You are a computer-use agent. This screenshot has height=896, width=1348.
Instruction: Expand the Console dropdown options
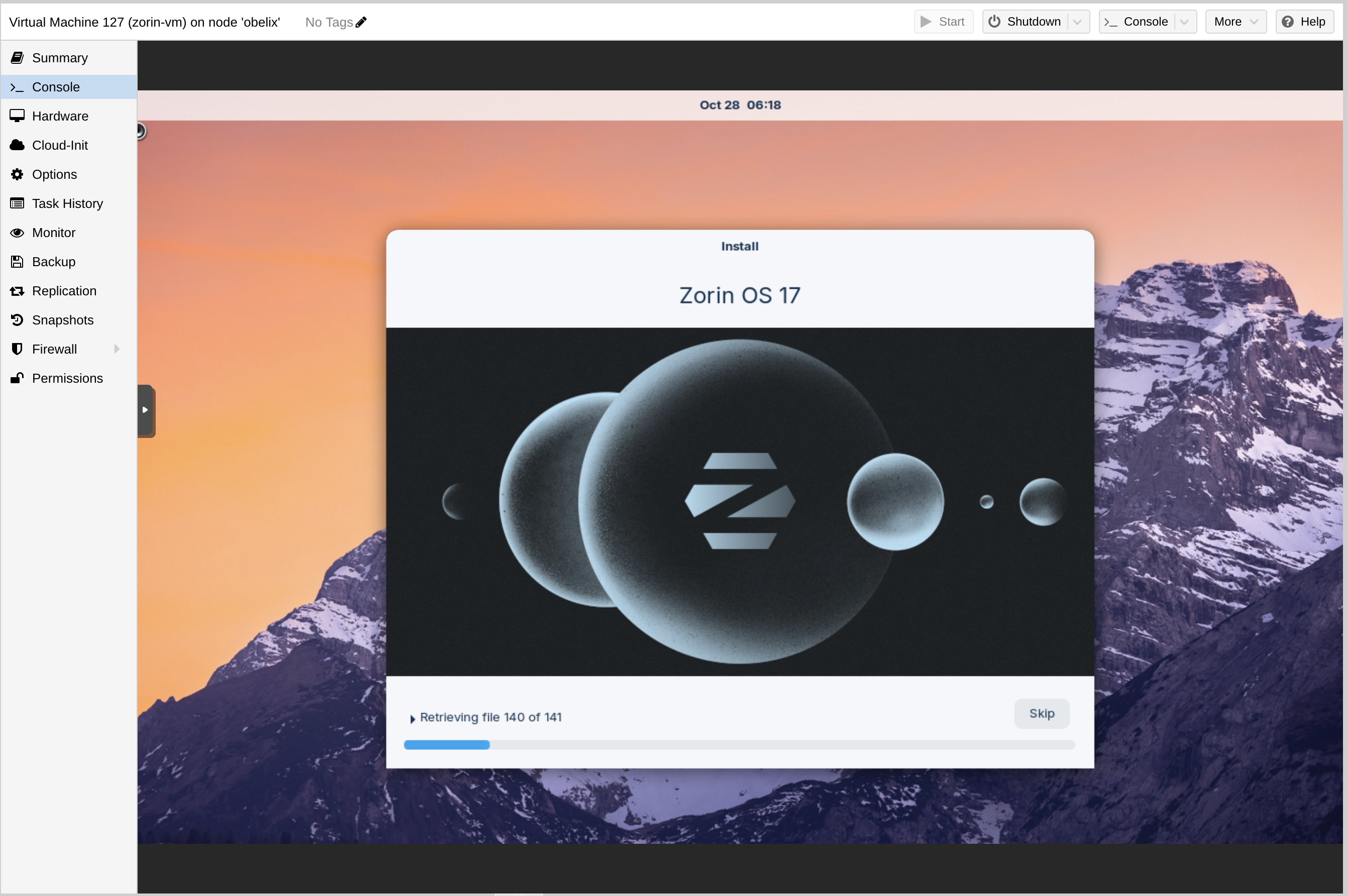pyautogui.click(x=1184, y=21)
